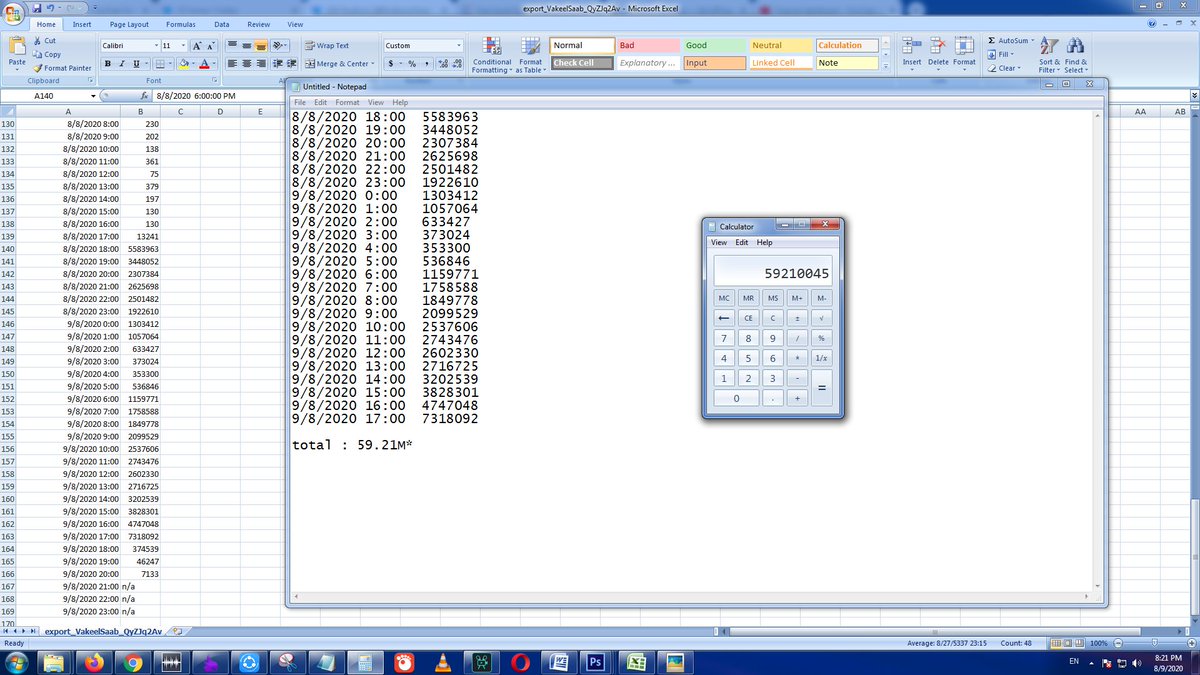Click the Office button logo
The image size is (1200, 675).
pyautogui.click(x=14, y=13)
